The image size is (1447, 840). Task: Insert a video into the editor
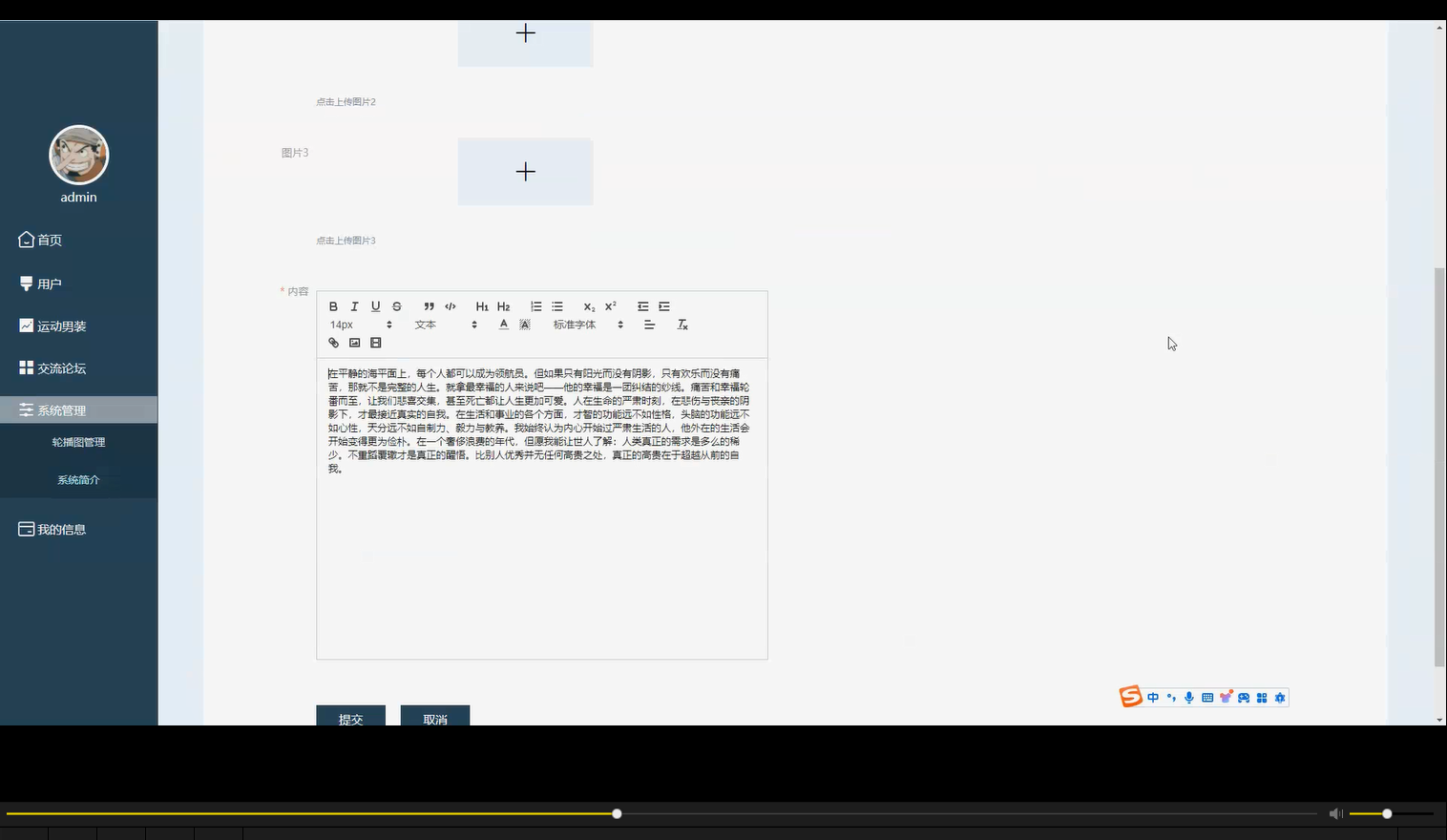[x=375, y=343]
